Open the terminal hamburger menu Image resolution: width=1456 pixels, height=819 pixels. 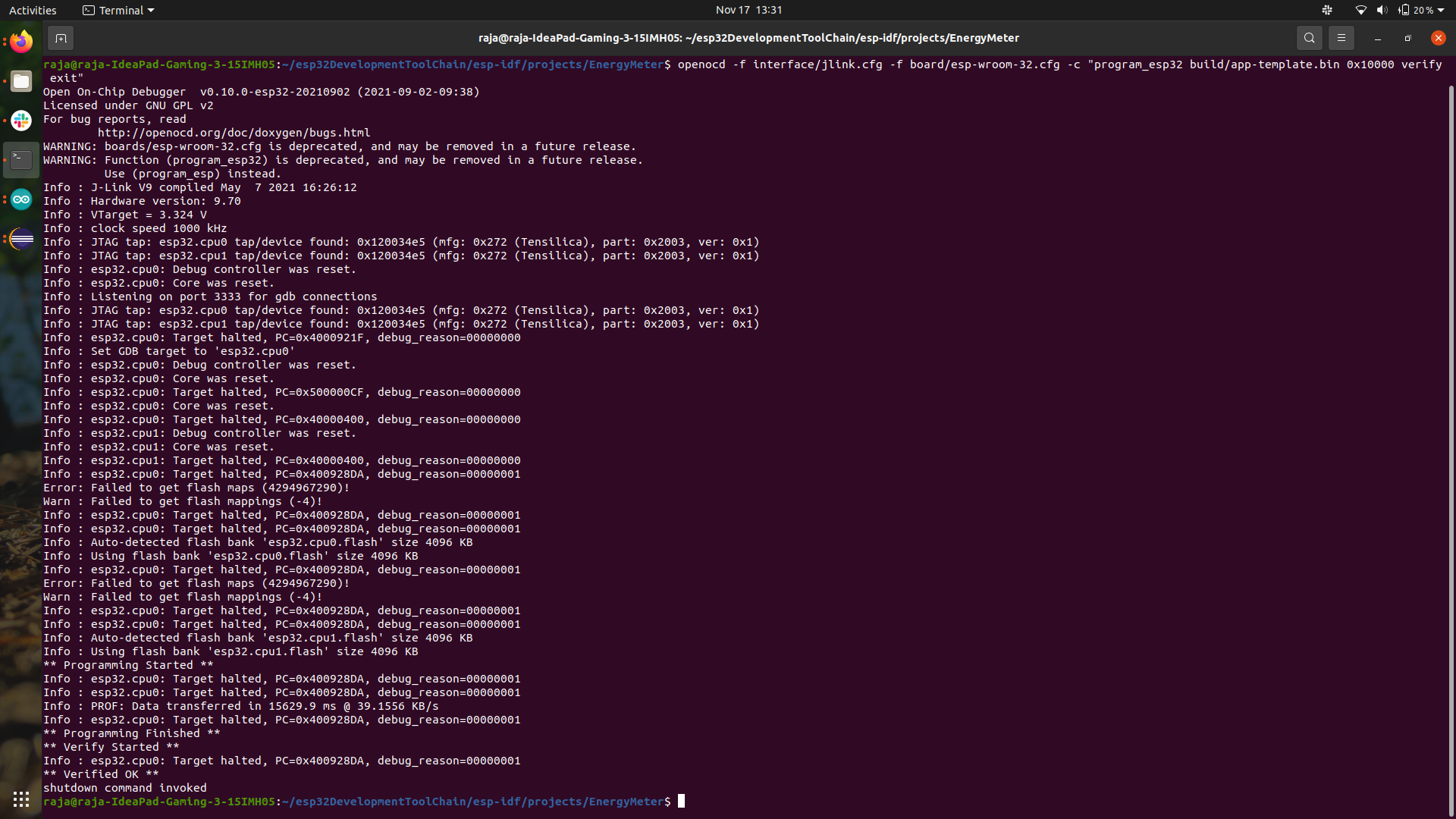pos(1341,38)
